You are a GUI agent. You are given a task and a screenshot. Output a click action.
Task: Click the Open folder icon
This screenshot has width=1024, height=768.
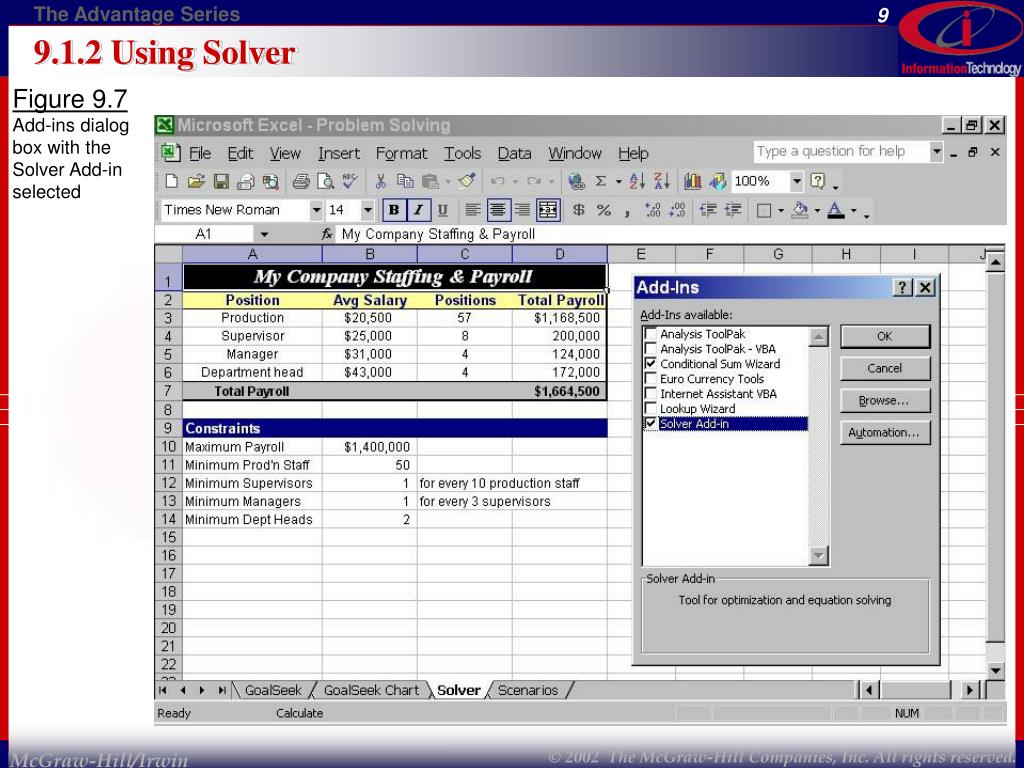click(x=196, y=181)
